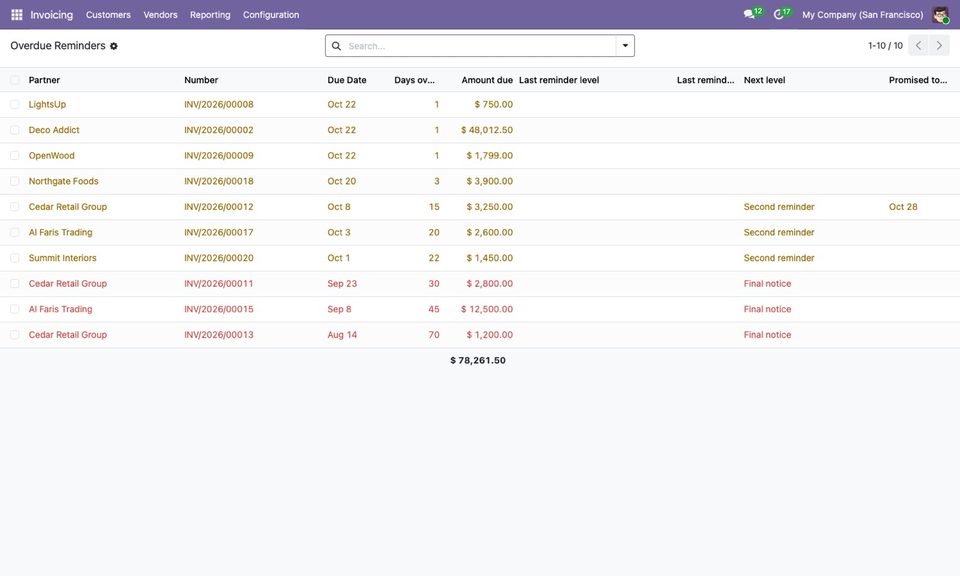Tick the checkbox for INV/2026/00017 row
This screenshot has width=960, height=576.
point(15,233)
